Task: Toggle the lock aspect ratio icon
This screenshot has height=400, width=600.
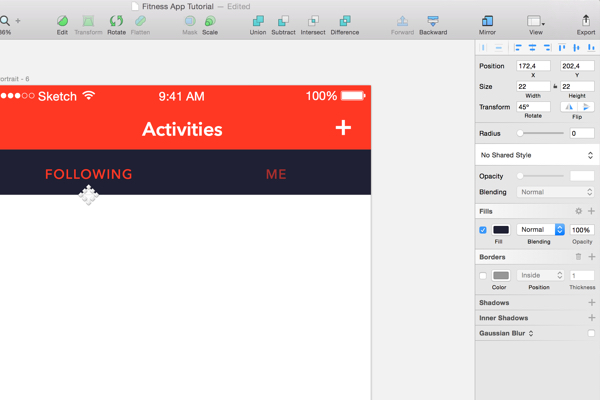Action: point(555,87)
